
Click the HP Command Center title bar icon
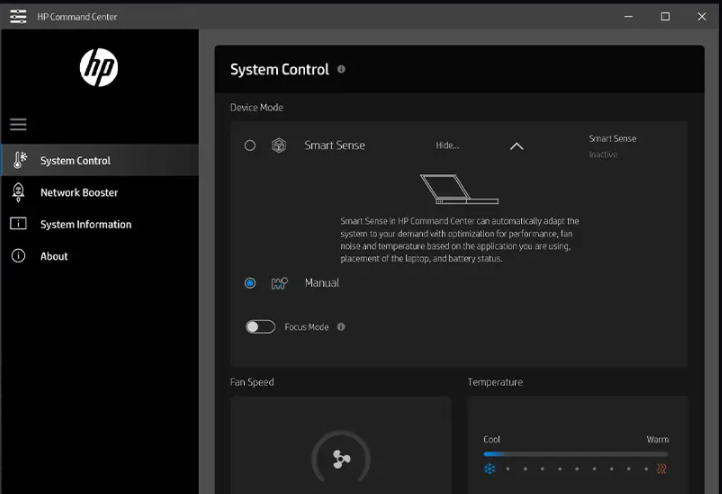click(x=18, y=15)
